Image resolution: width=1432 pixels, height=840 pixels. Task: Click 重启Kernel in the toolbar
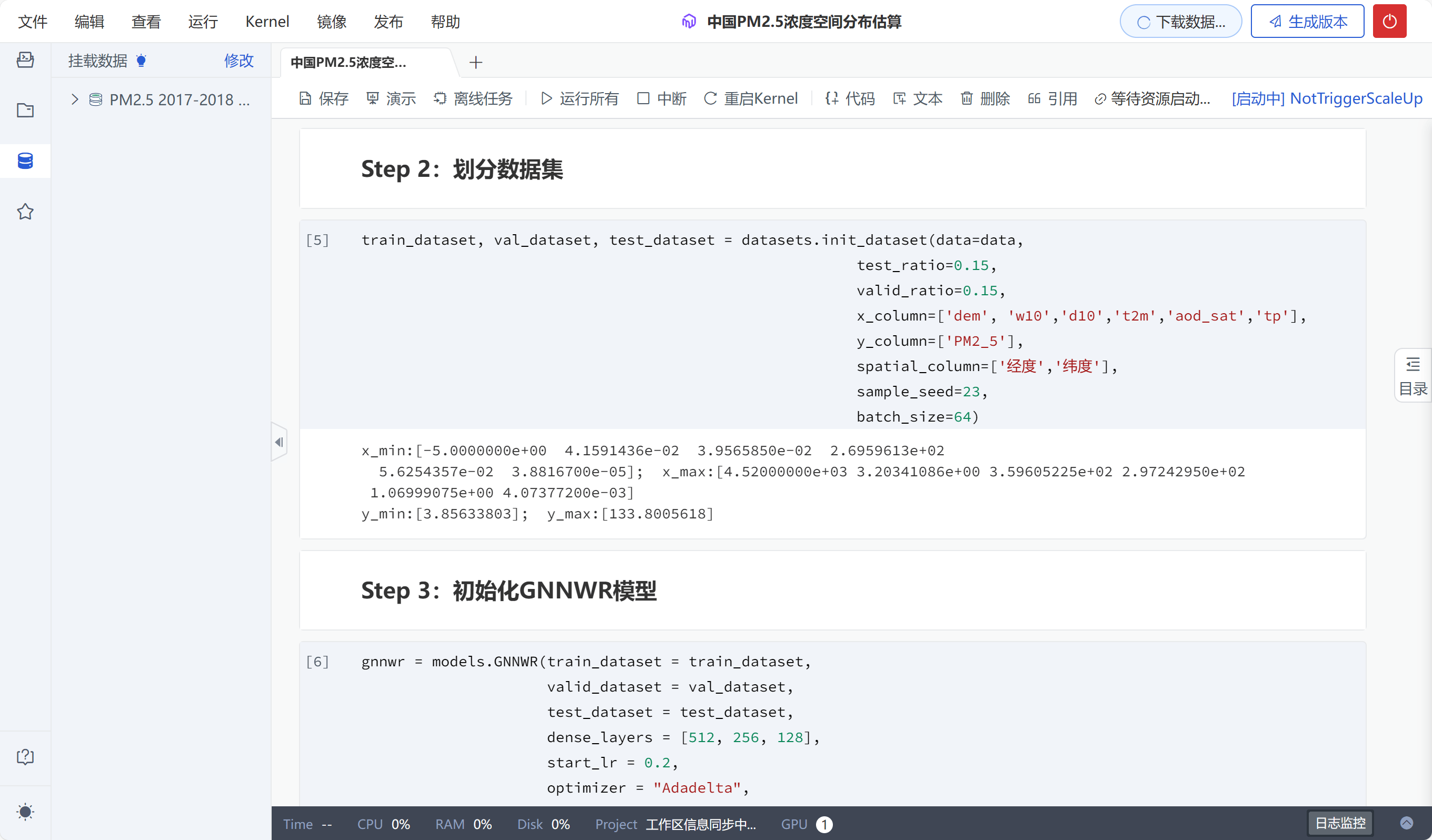click(x=751, y=99)
